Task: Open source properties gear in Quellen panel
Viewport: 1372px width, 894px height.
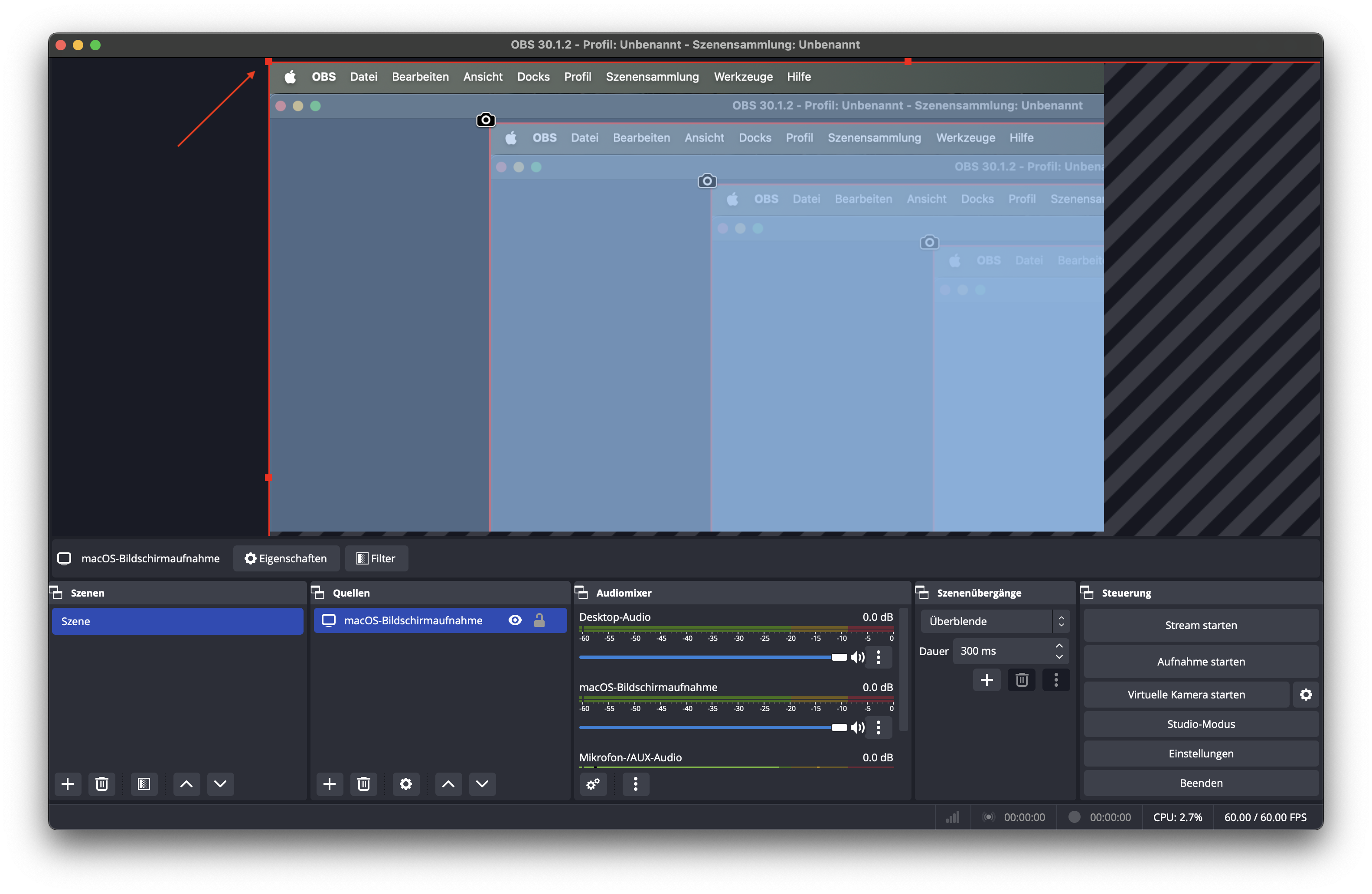Action: 406,784
